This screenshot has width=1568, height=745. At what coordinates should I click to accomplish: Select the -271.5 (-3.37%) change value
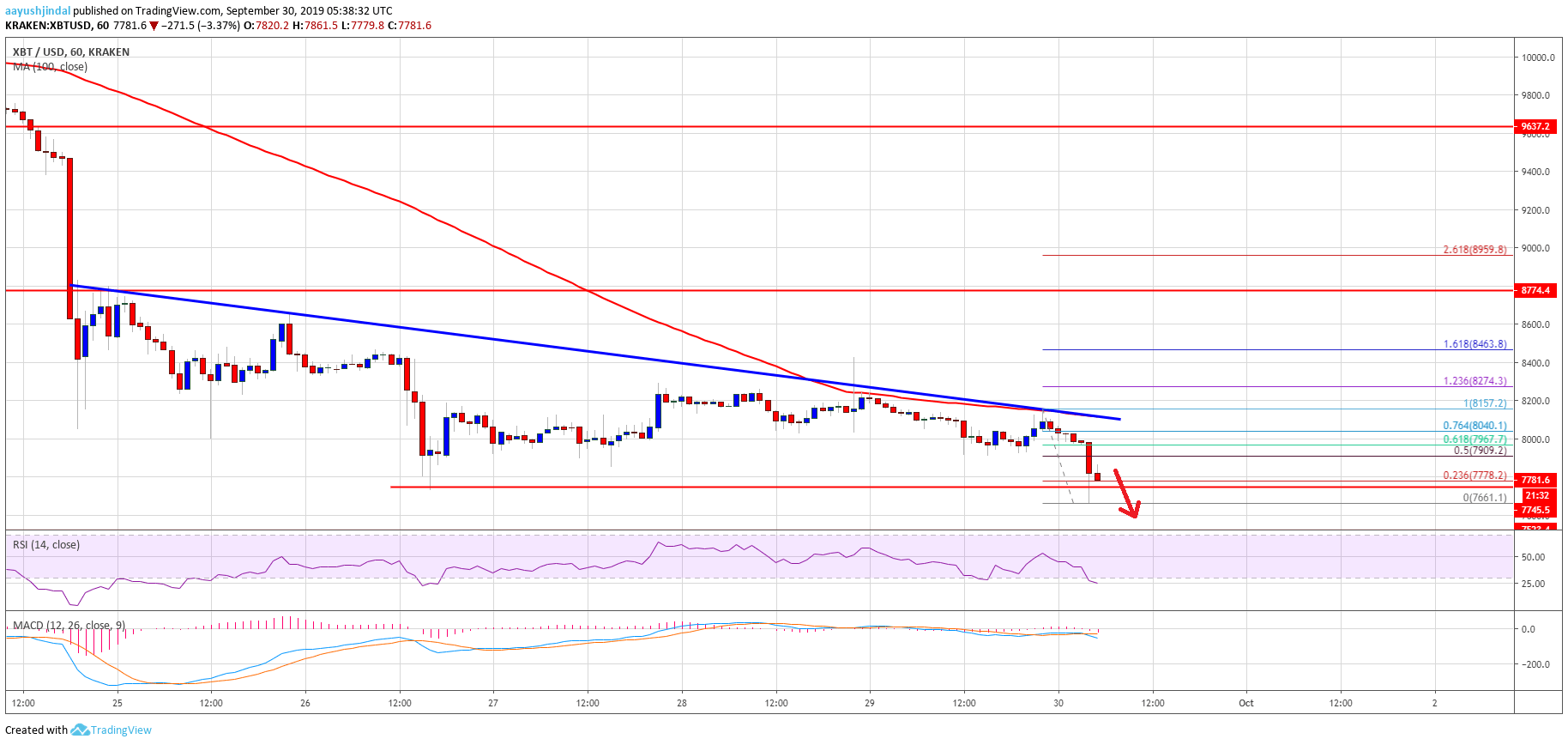point(201,26)
